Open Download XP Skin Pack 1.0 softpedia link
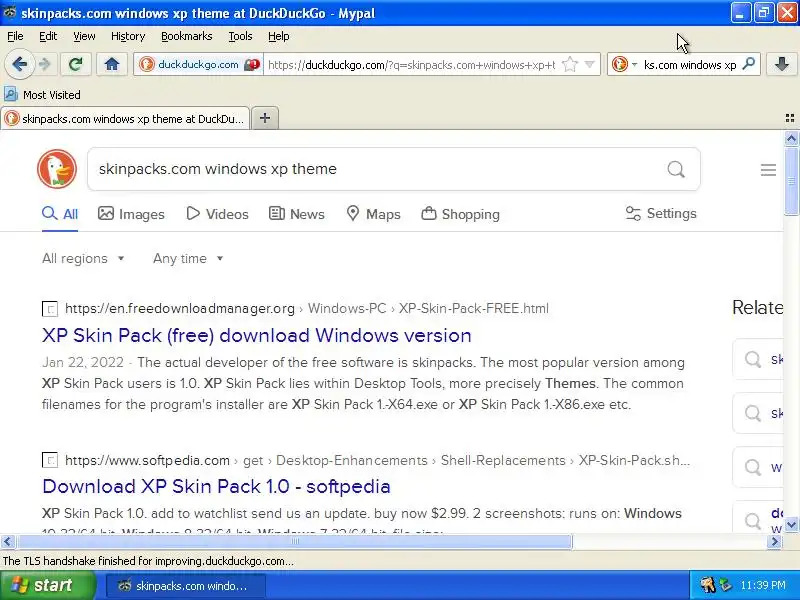 click(216, 487)
